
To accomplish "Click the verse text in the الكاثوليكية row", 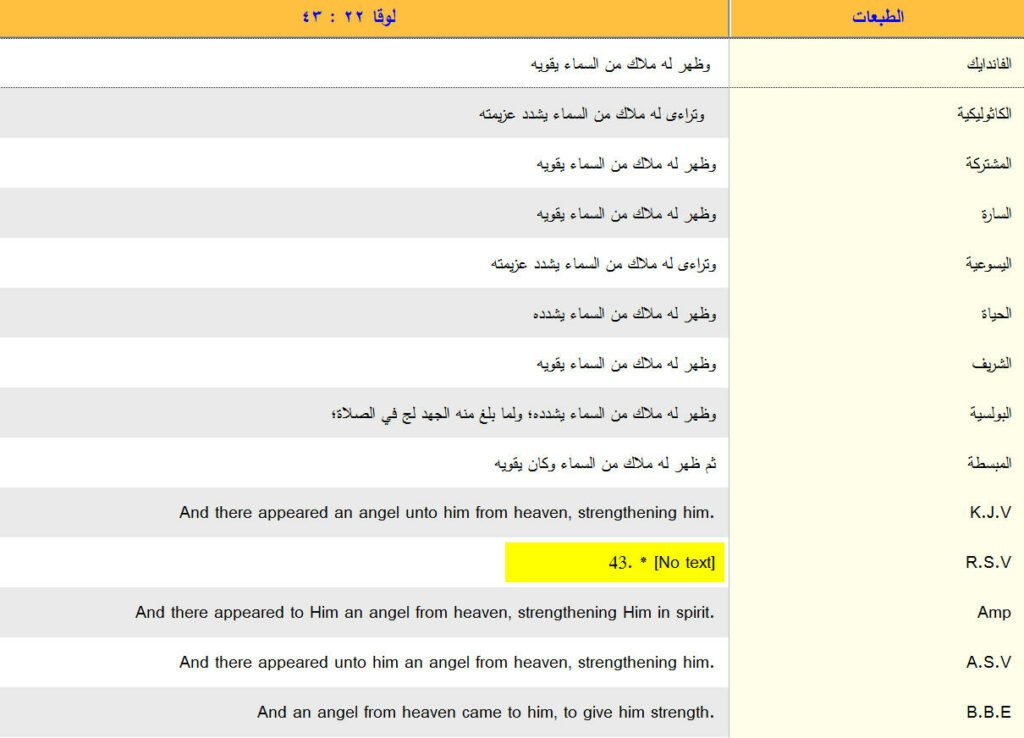I will [592, 114].
